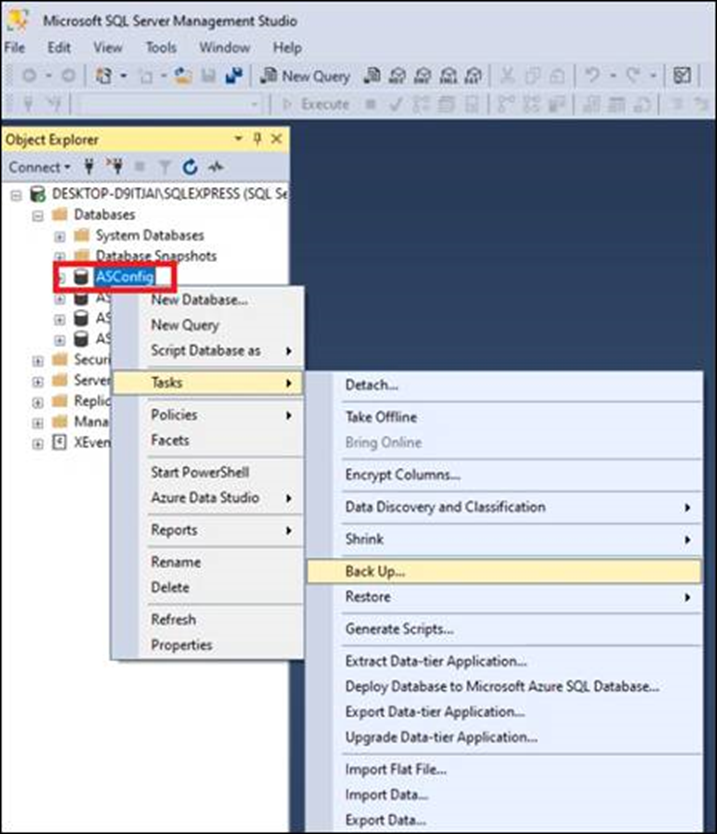Click the Save All toolbar icon
The width and height of the screenshot is (717, 834).
coord(234,76)
